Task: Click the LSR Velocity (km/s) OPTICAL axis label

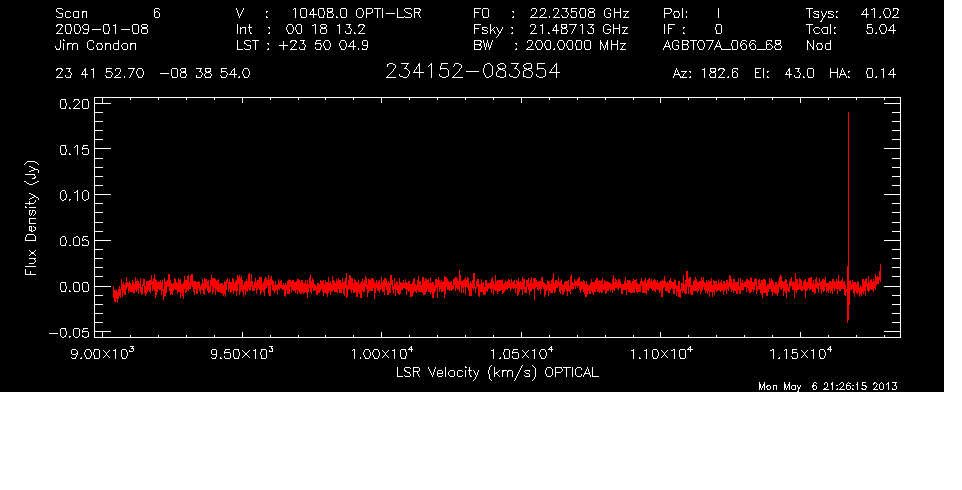Action: pyautogui.click(x=497, y=373)
